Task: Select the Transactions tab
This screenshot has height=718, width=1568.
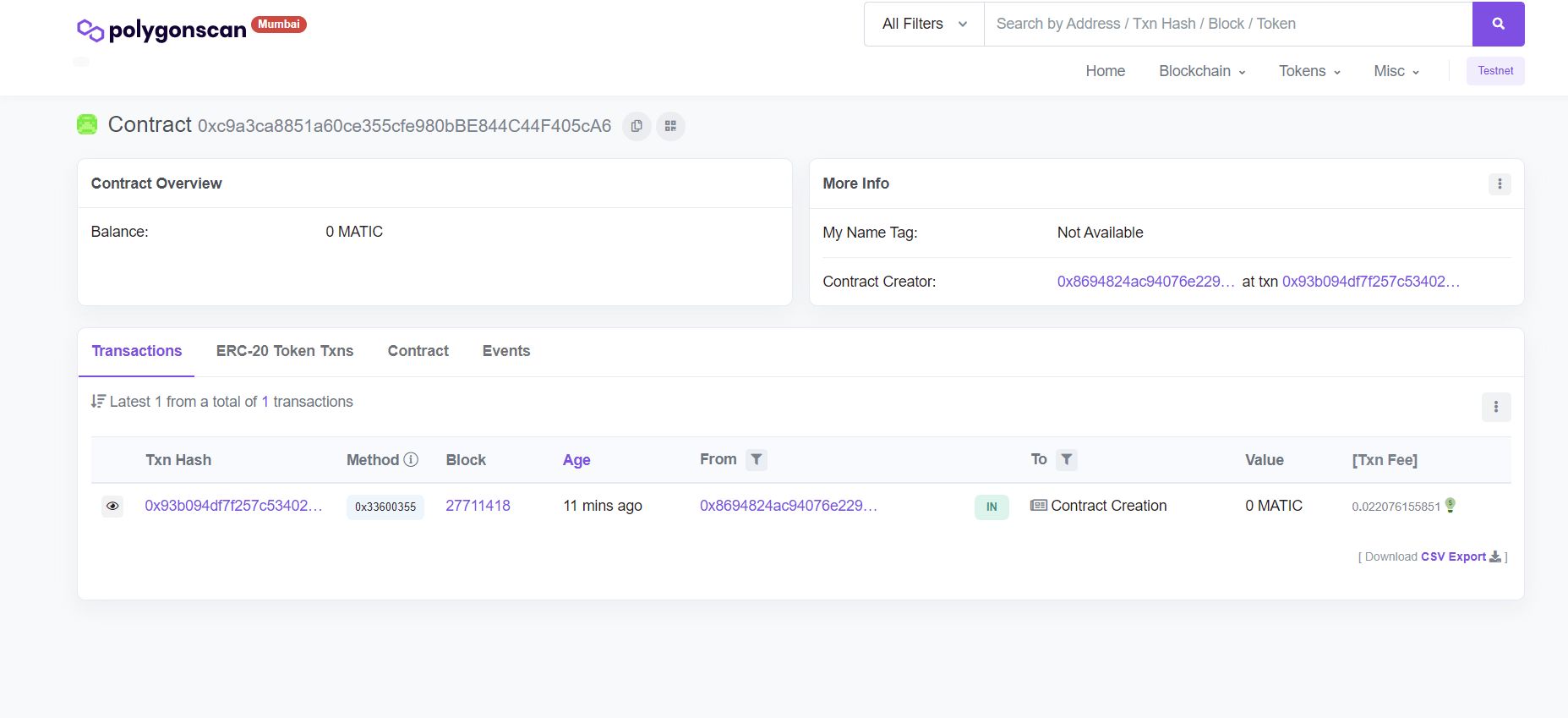Action: coord(137,351)
